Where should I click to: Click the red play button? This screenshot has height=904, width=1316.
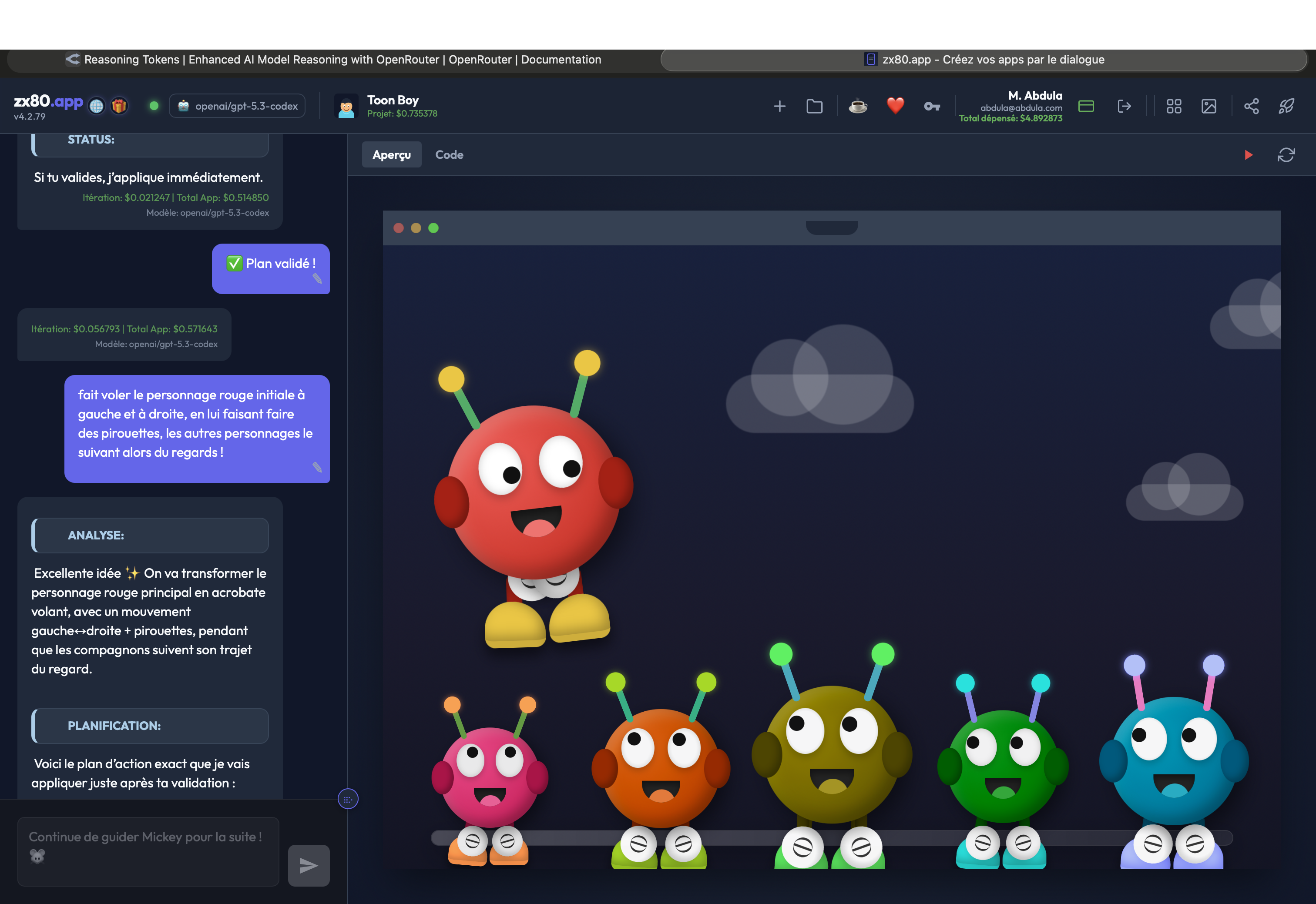click(x=1248, y=154)
